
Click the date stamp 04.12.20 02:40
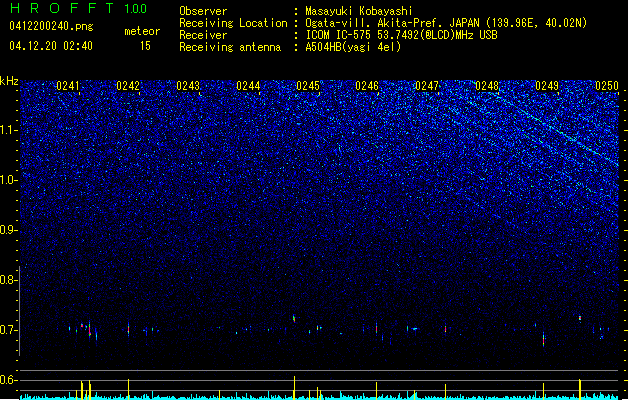point(51,46)
